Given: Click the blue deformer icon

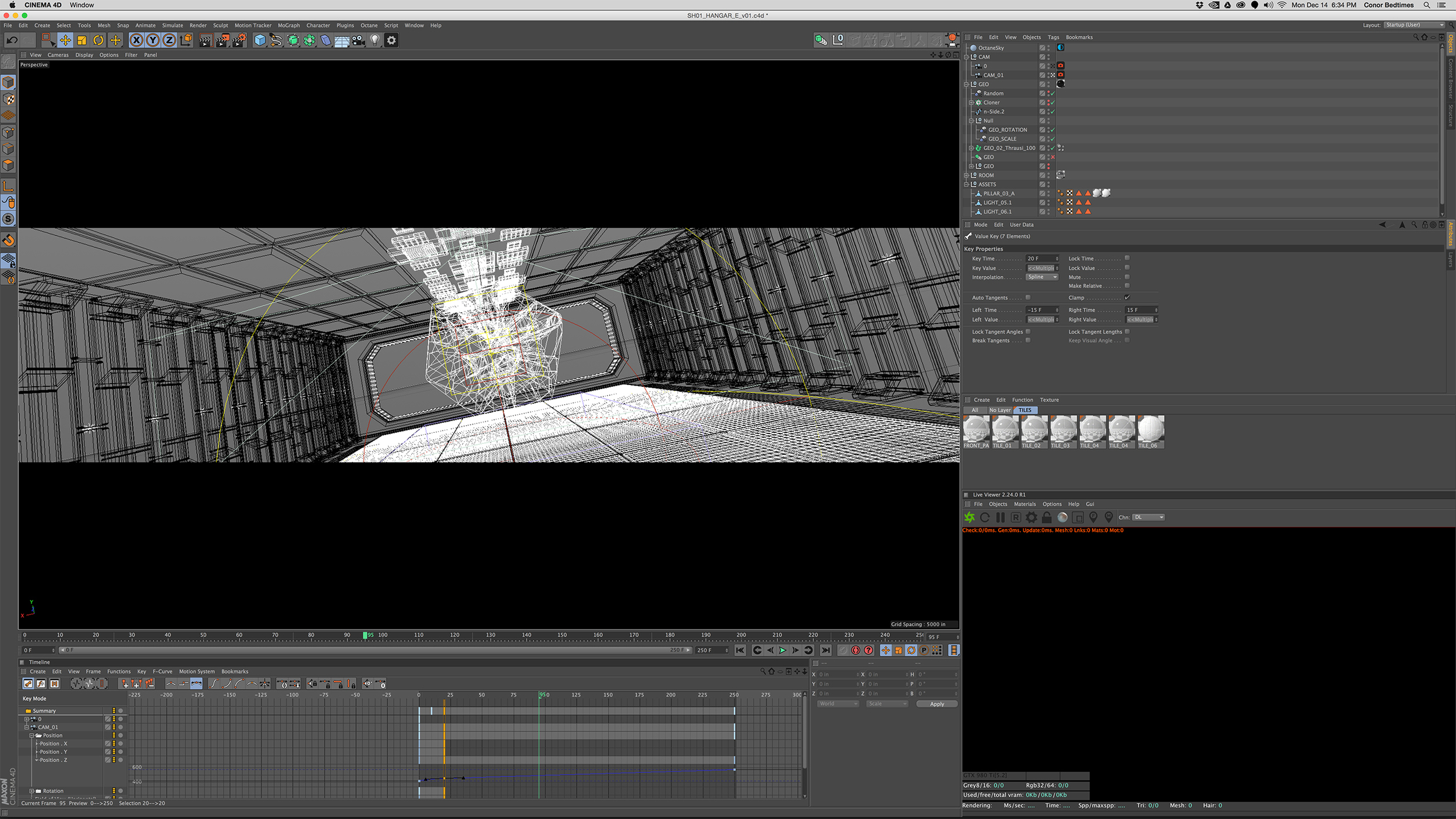Looking at the screenshot, I should click(x=326, y=40).
